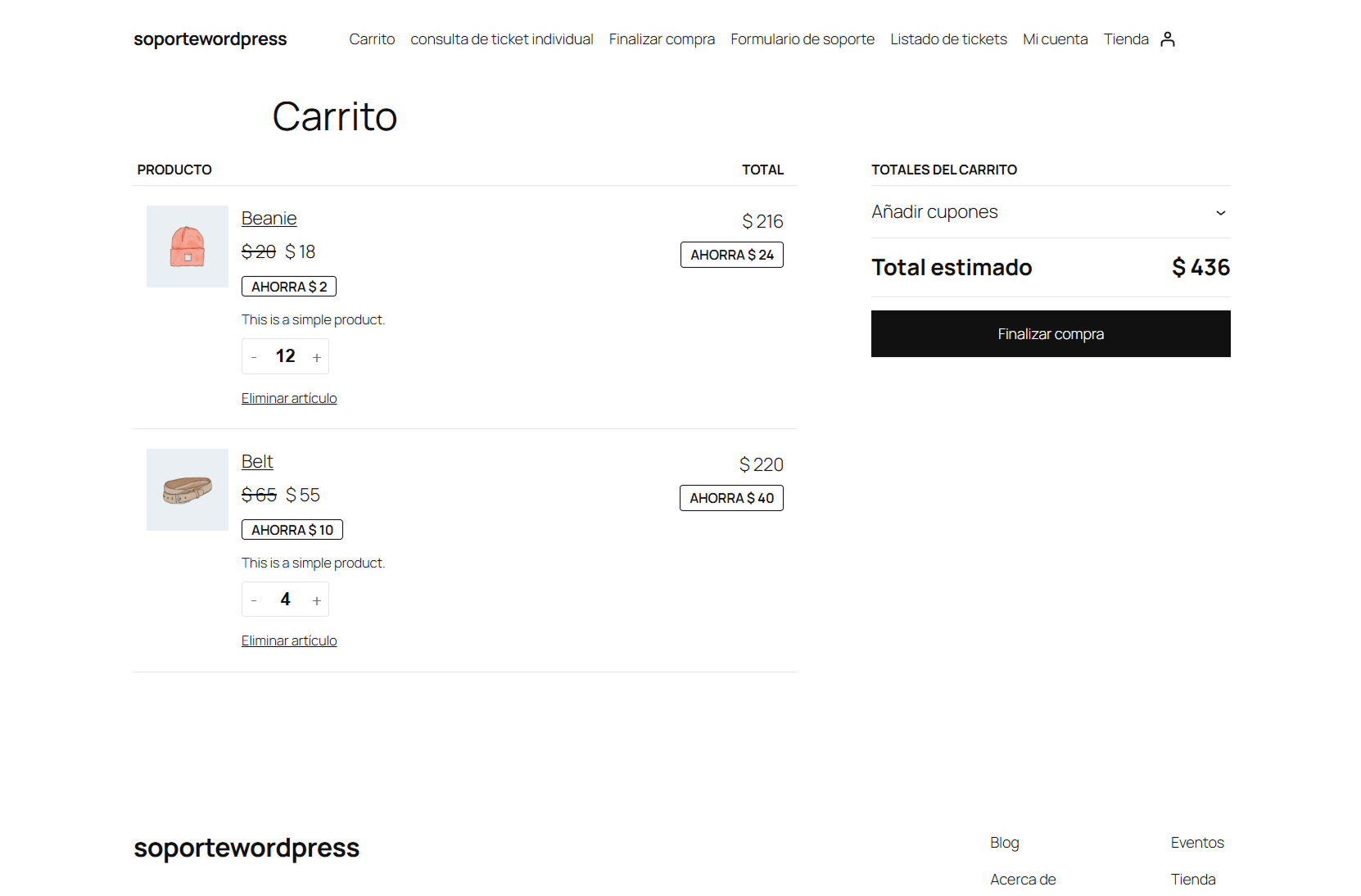Go to Formulario de soporte page
Image resolution: width=1361 pixels, height=896 pixels.
[802, 39]
